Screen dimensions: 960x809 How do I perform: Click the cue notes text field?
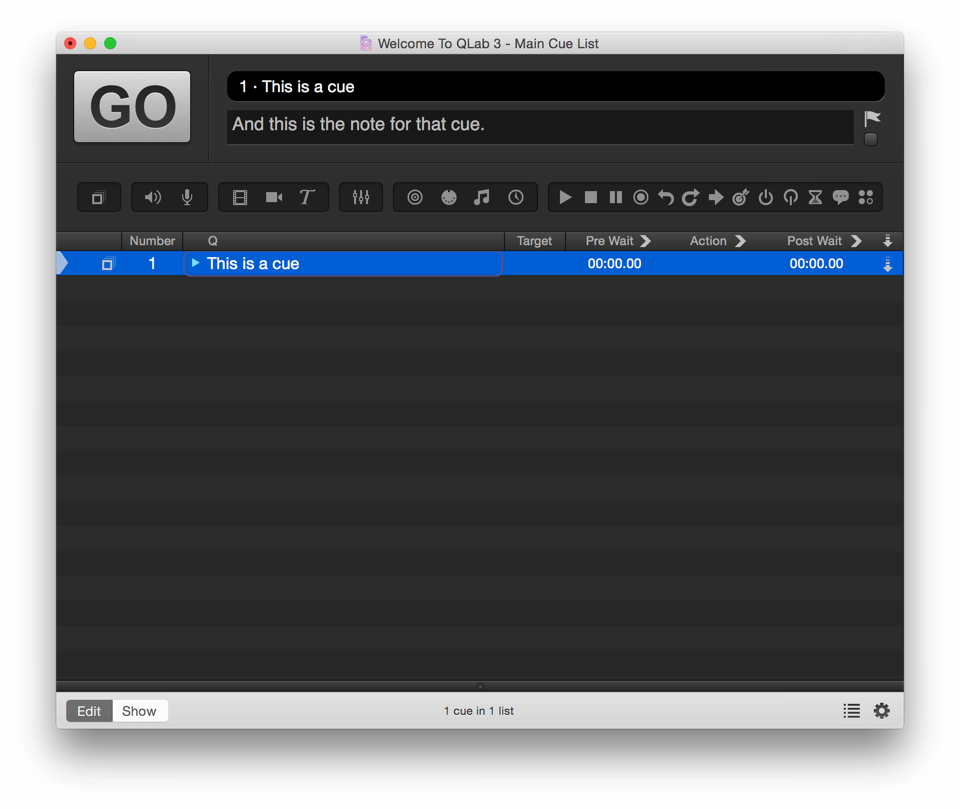(540, 127)
